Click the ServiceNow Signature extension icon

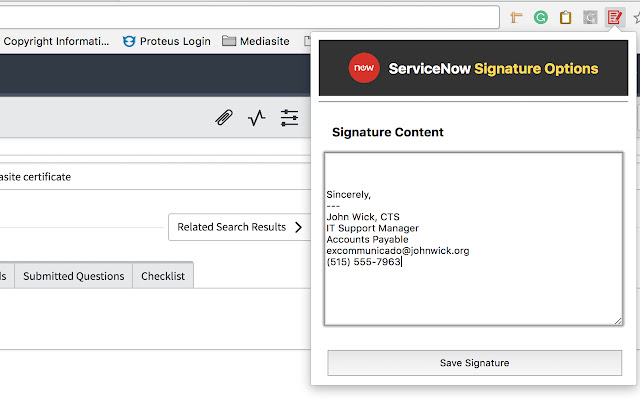click(x=615, y=18)
